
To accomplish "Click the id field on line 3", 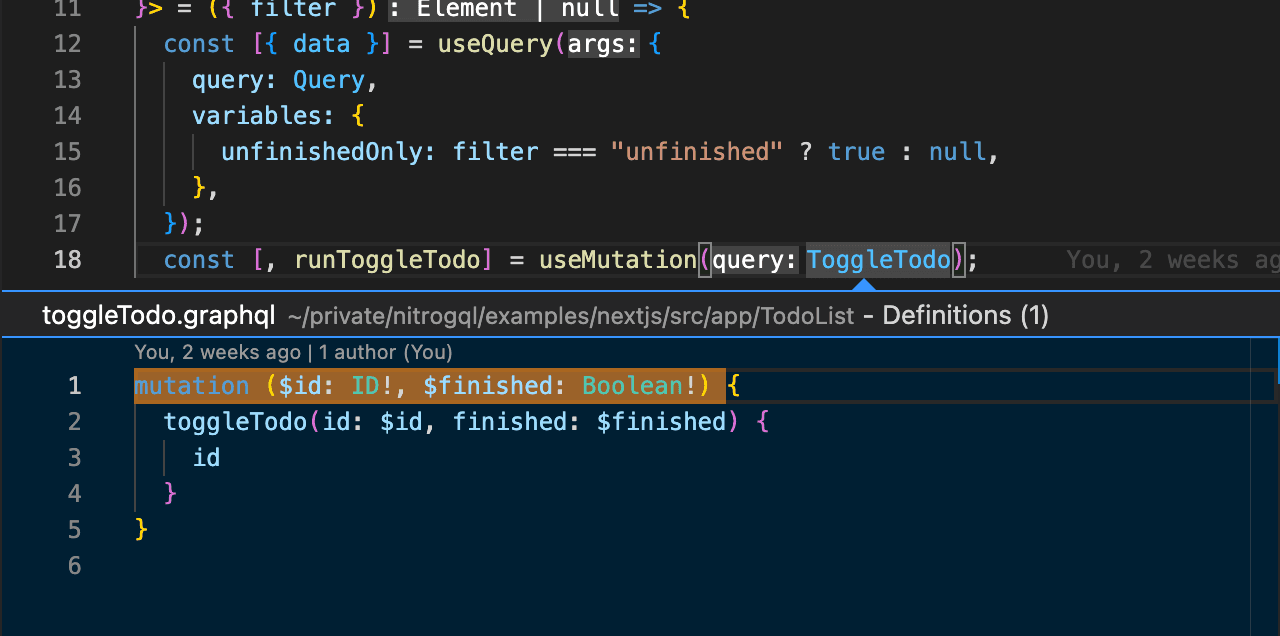I will (x=206, y=457).
